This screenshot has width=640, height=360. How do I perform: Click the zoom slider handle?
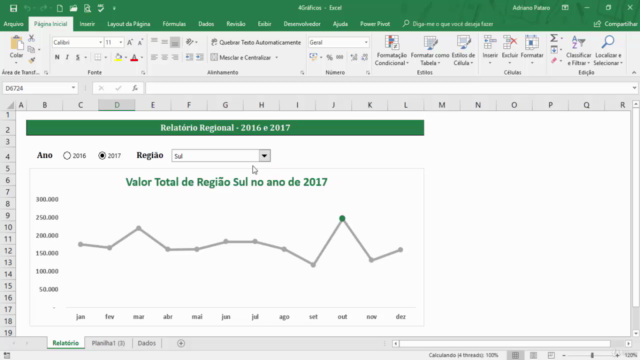(x=592, y=356)
